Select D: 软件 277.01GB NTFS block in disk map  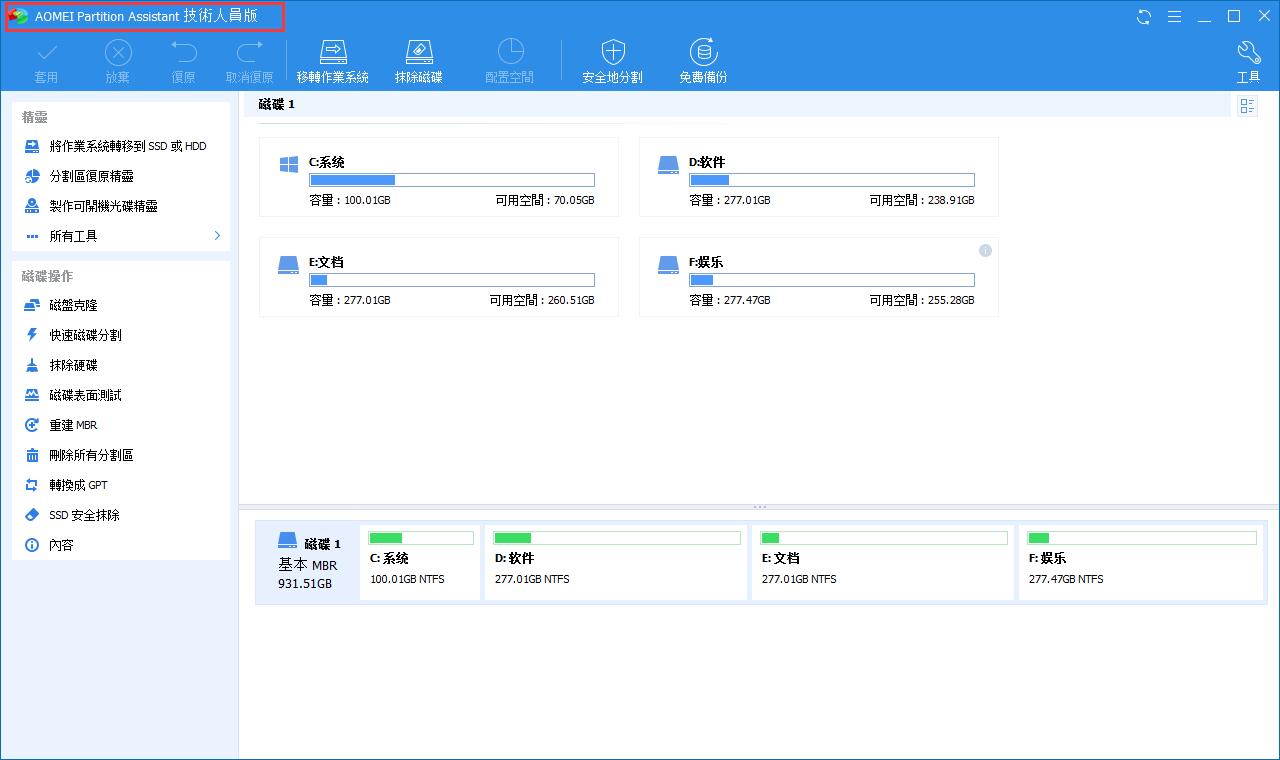[616, 562]
